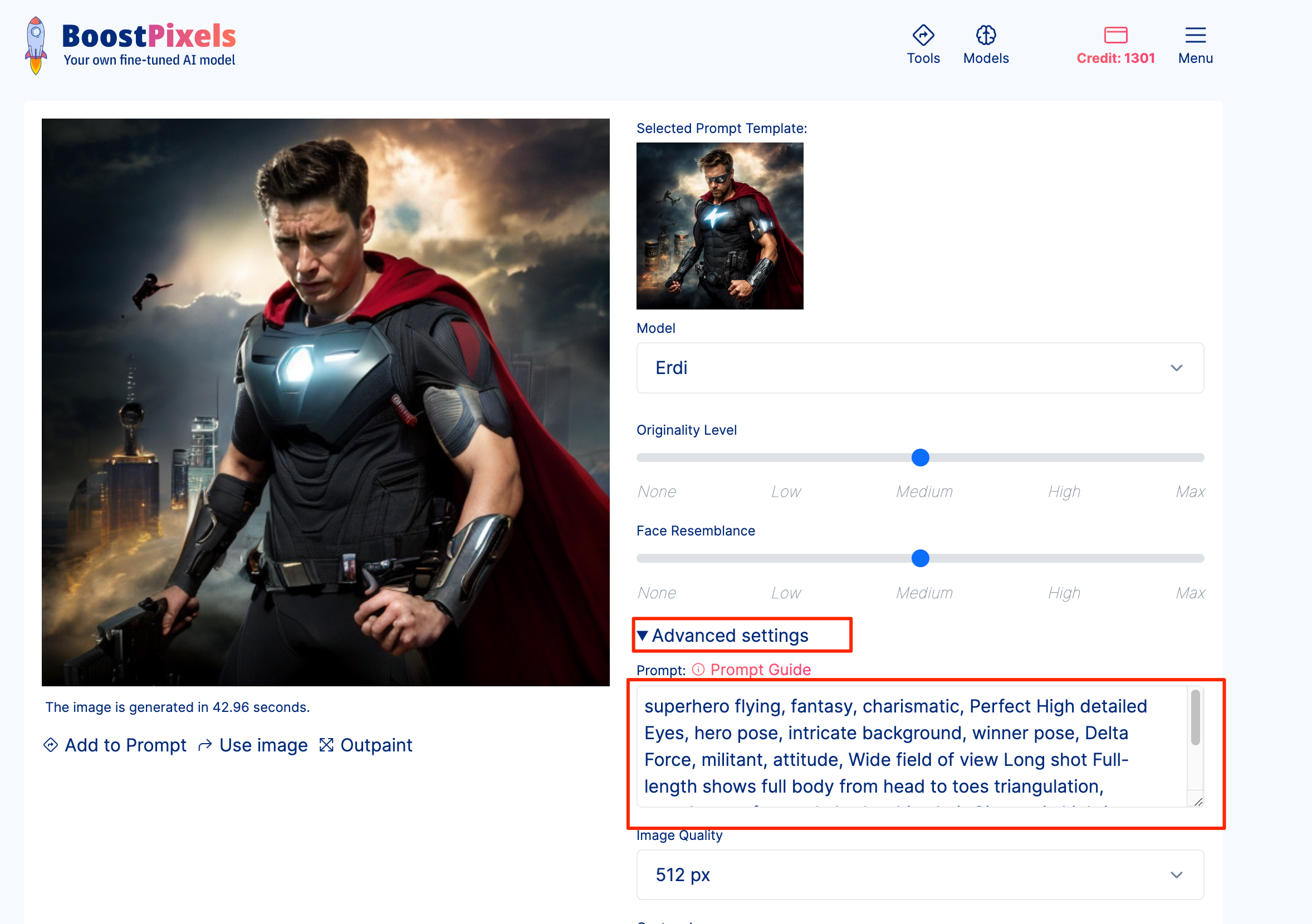Viewport: 1312px width, 924px height.
Task: Click the Outpaint text link
Action: coord(376,745)
